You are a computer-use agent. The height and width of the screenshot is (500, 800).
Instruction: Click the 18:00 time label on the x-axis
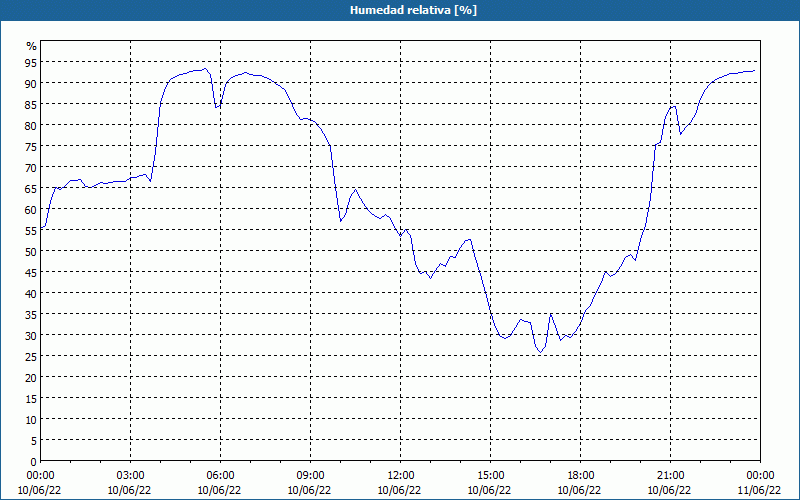pos(580,476)
